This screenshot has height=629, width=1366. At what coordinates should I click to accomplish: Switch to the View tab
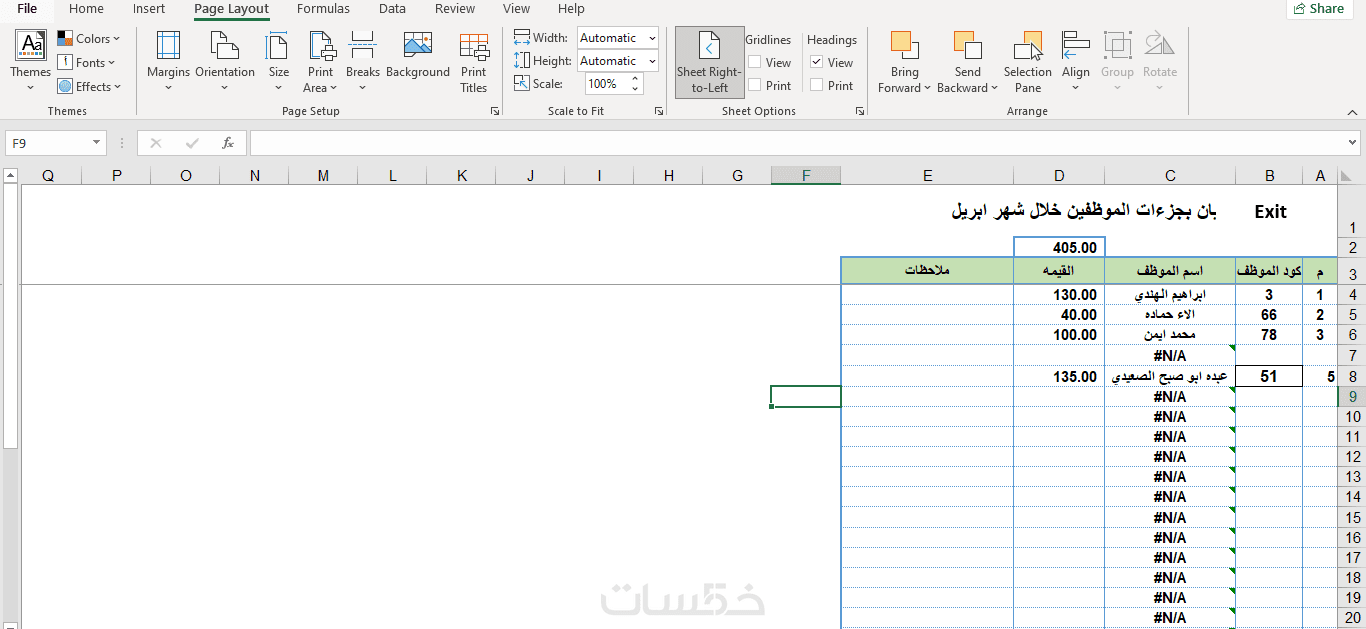point(516,9)
